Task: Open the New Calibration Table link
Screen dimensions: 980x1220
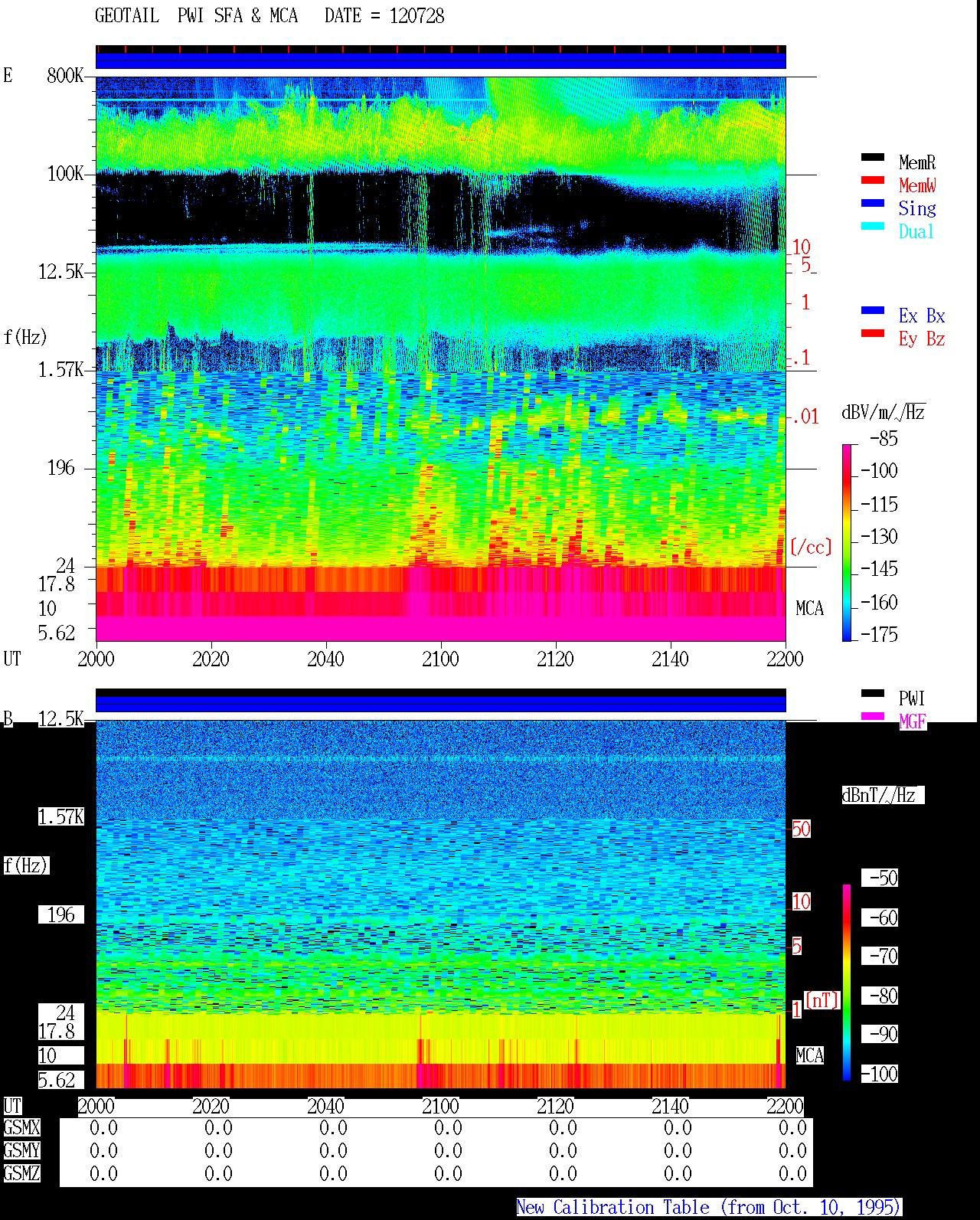Action: 708,1207
